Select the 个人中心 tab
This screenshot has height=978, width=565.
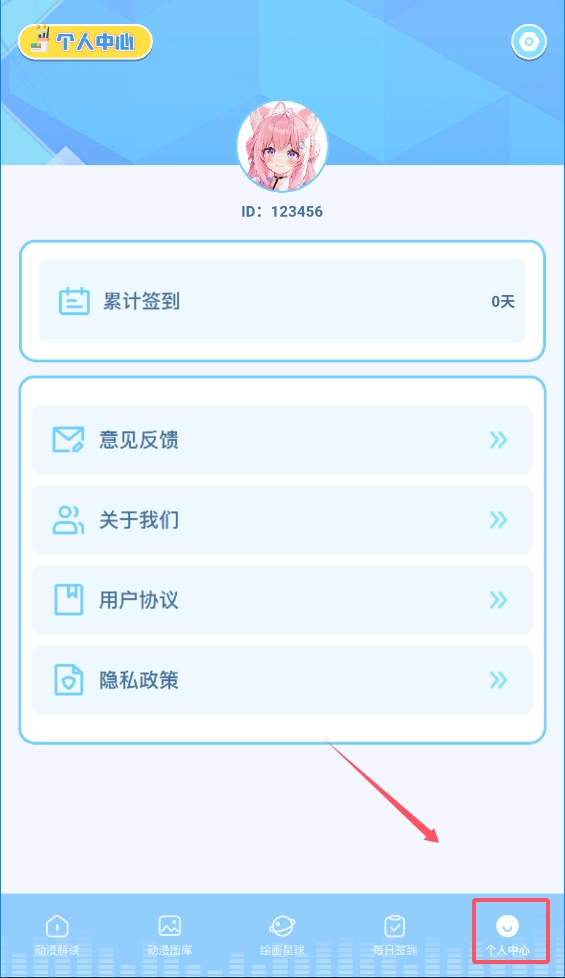(x=508, y=935)
